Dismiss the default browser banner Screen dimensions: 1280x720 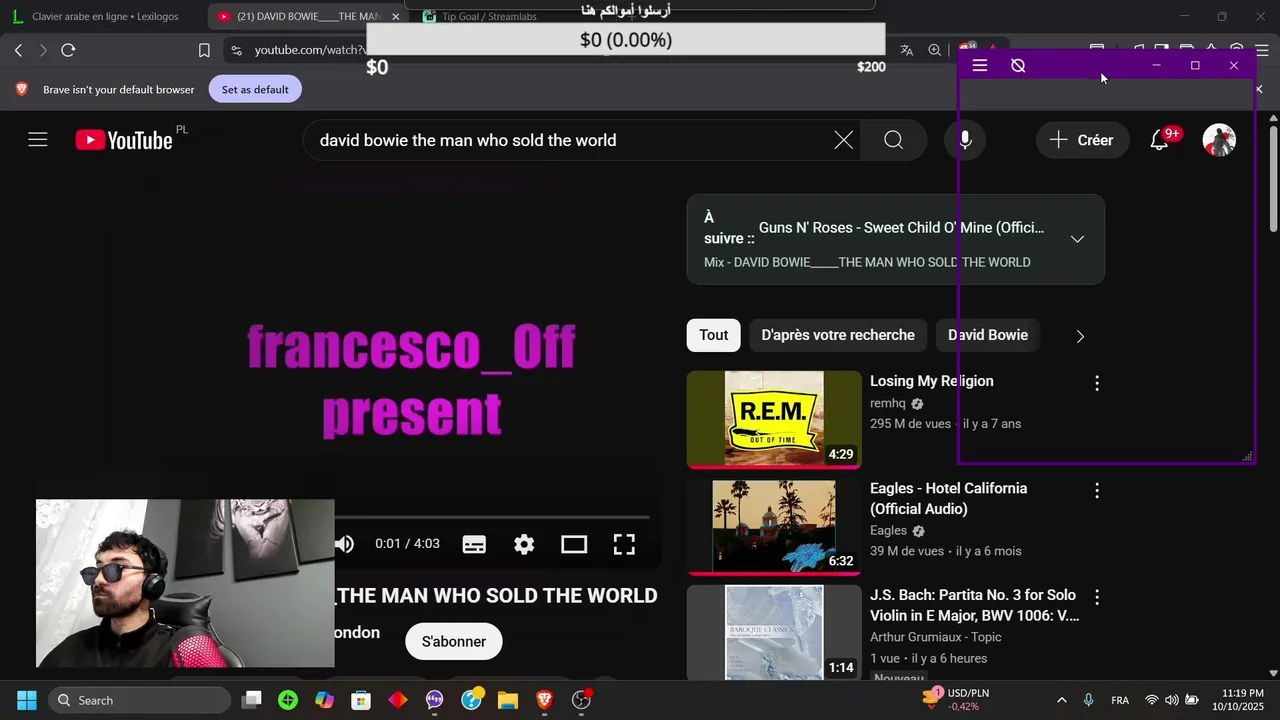[1259, 89]
